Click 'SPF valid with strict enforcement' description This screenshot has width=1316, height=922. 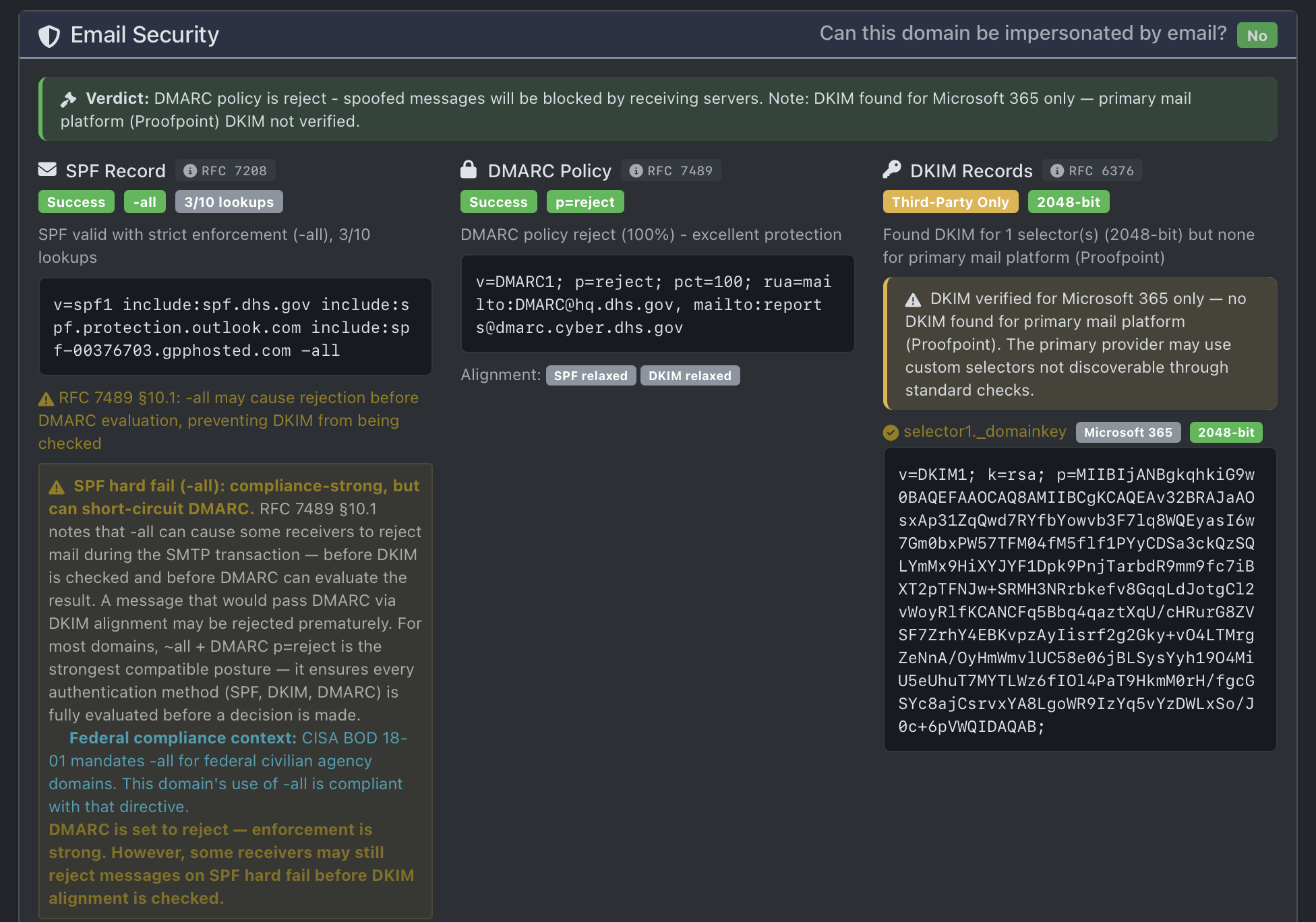(204, 246)
